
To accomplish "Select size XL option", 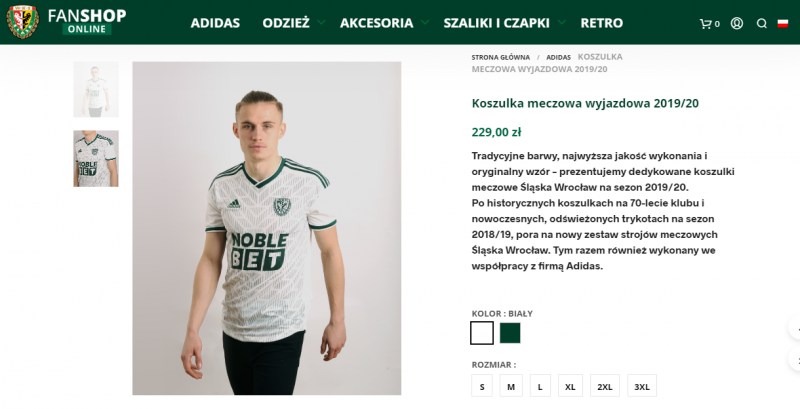I will [570, 386].
